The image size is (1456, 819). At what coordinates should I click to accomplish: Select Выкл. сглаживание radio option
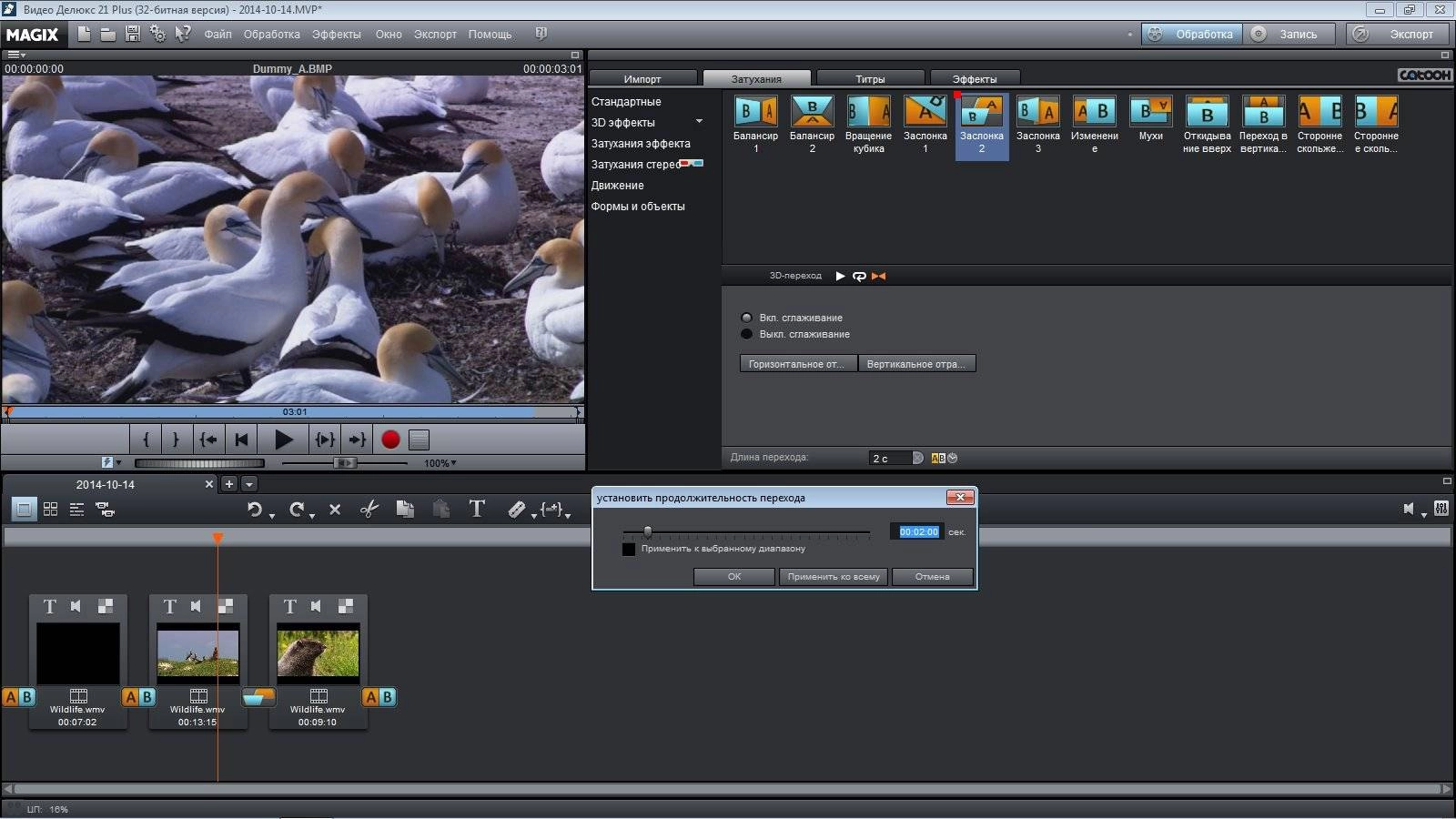coord(746,334)
